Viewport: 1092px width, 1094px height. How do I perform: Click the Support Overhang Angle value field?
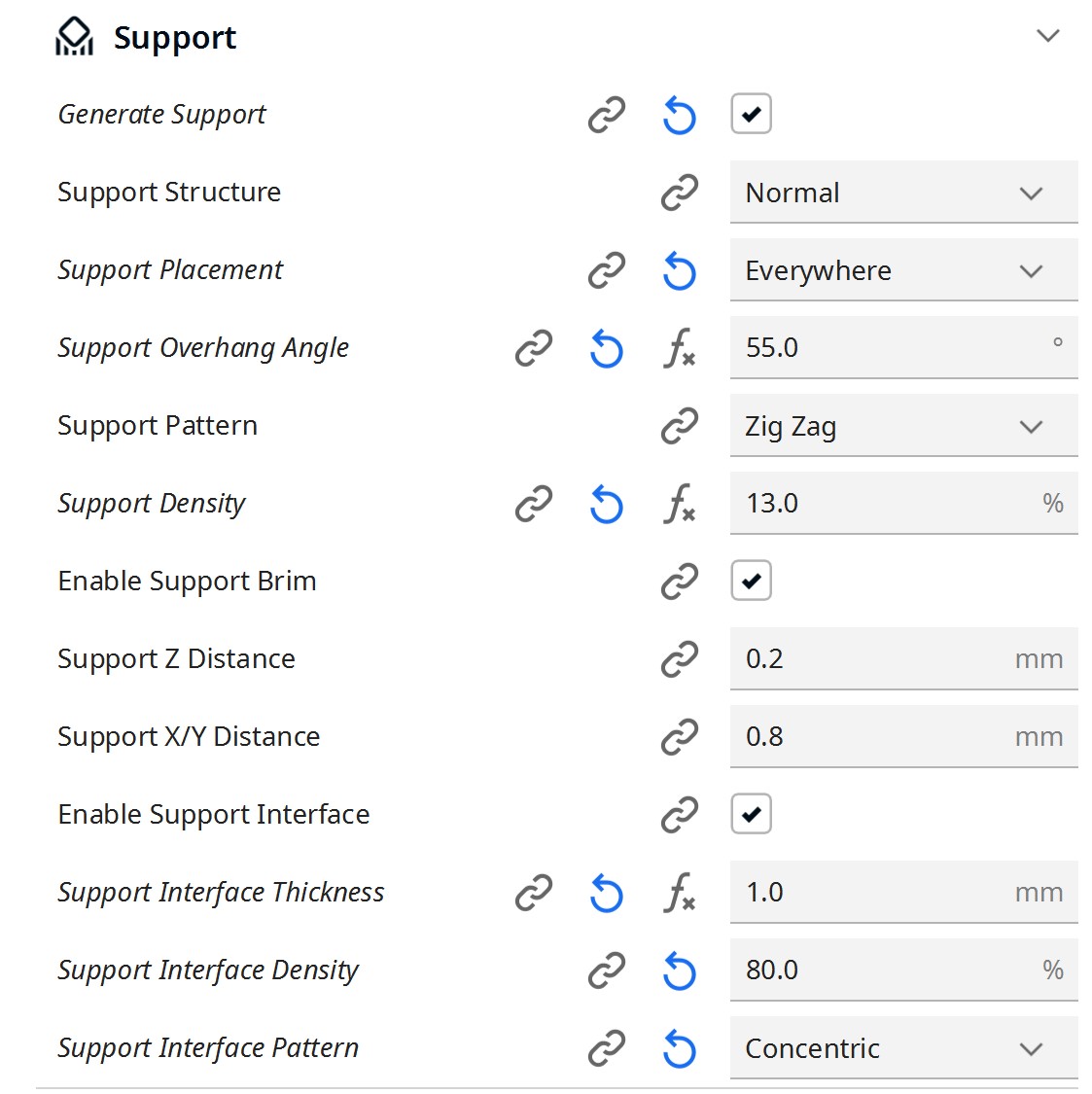tap(903, 348)
